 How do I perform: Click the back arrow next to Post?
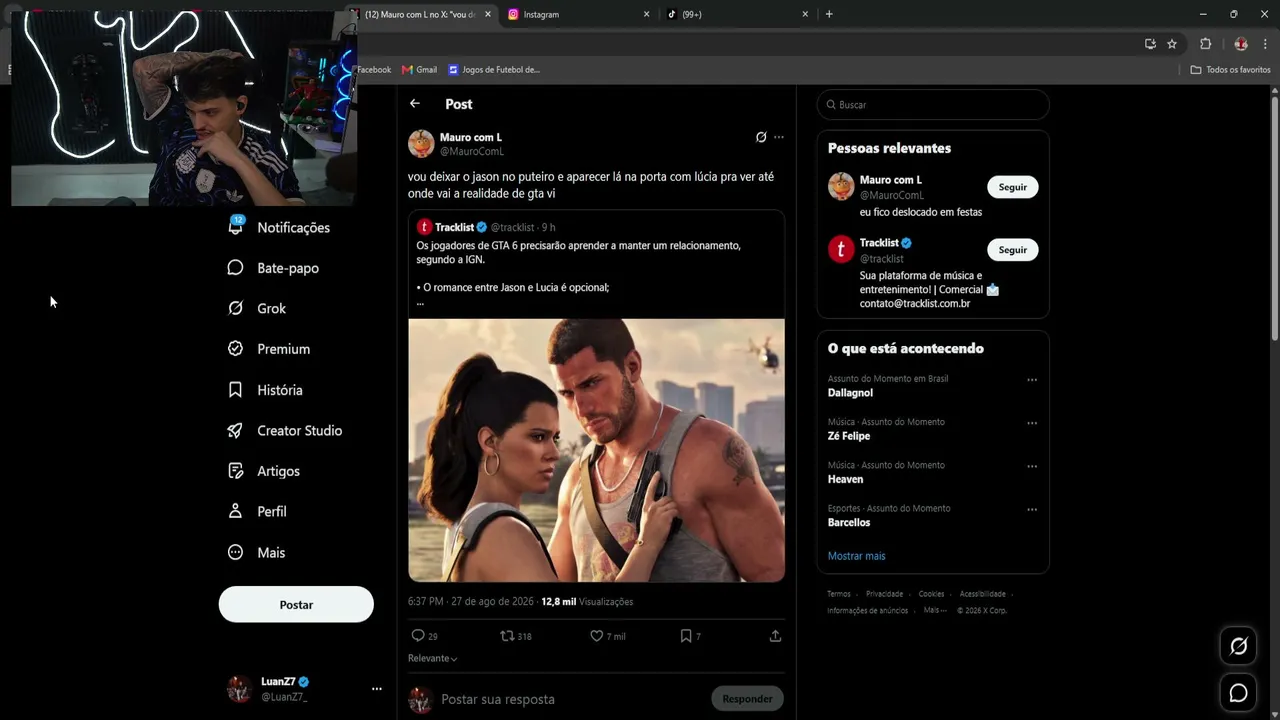(415, 104)
